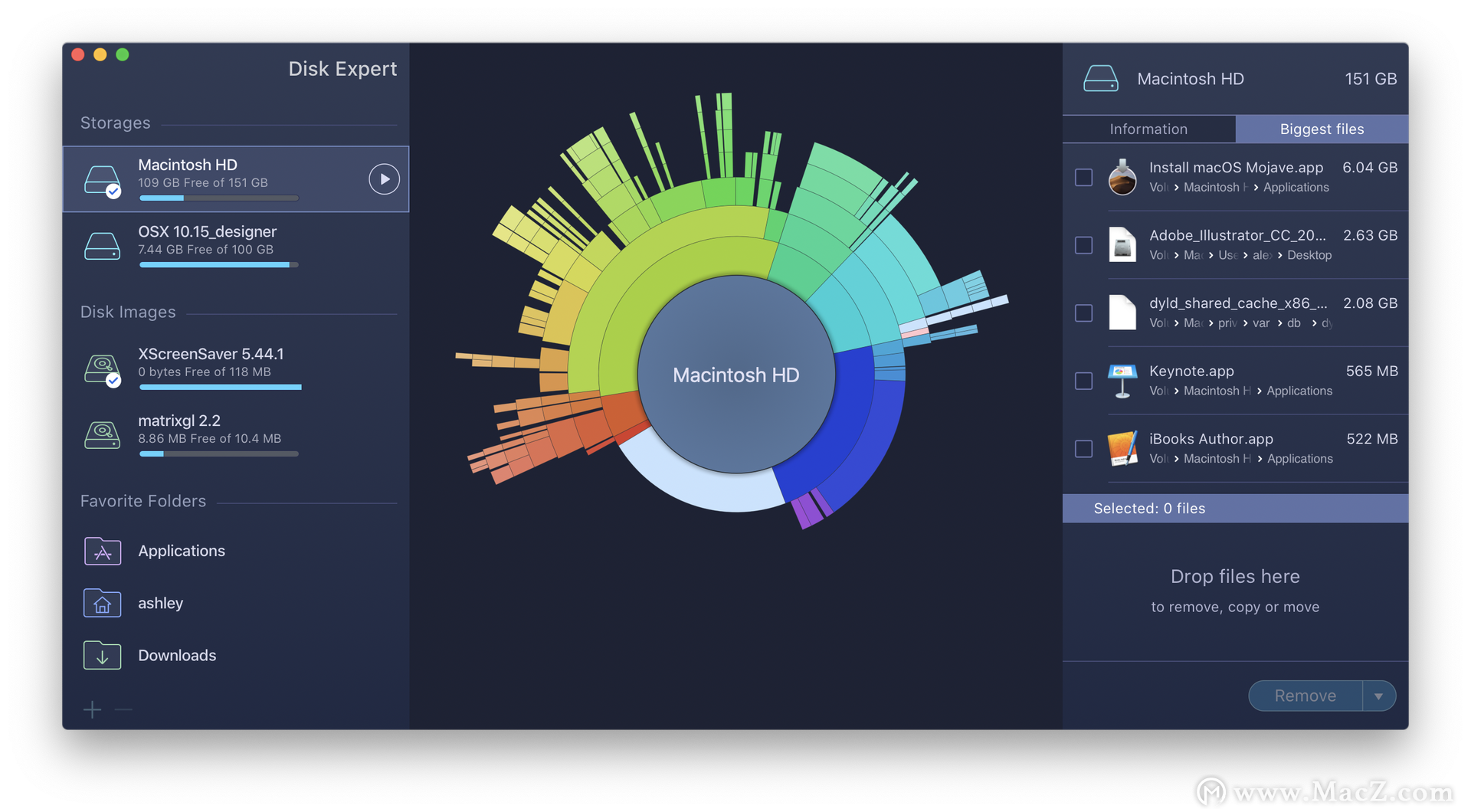Open the Downloads folder icon
Screen dimensions: 1471x812
[x=102, y=655]
